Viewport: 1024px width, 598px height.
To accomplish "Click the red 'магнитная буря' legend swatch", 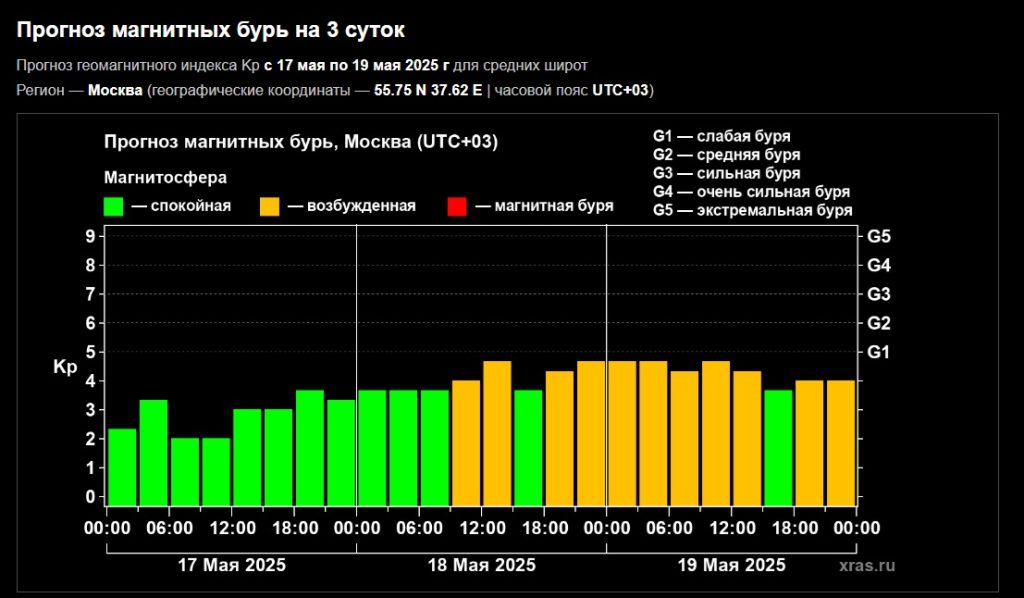I will (x=457, y=207).
